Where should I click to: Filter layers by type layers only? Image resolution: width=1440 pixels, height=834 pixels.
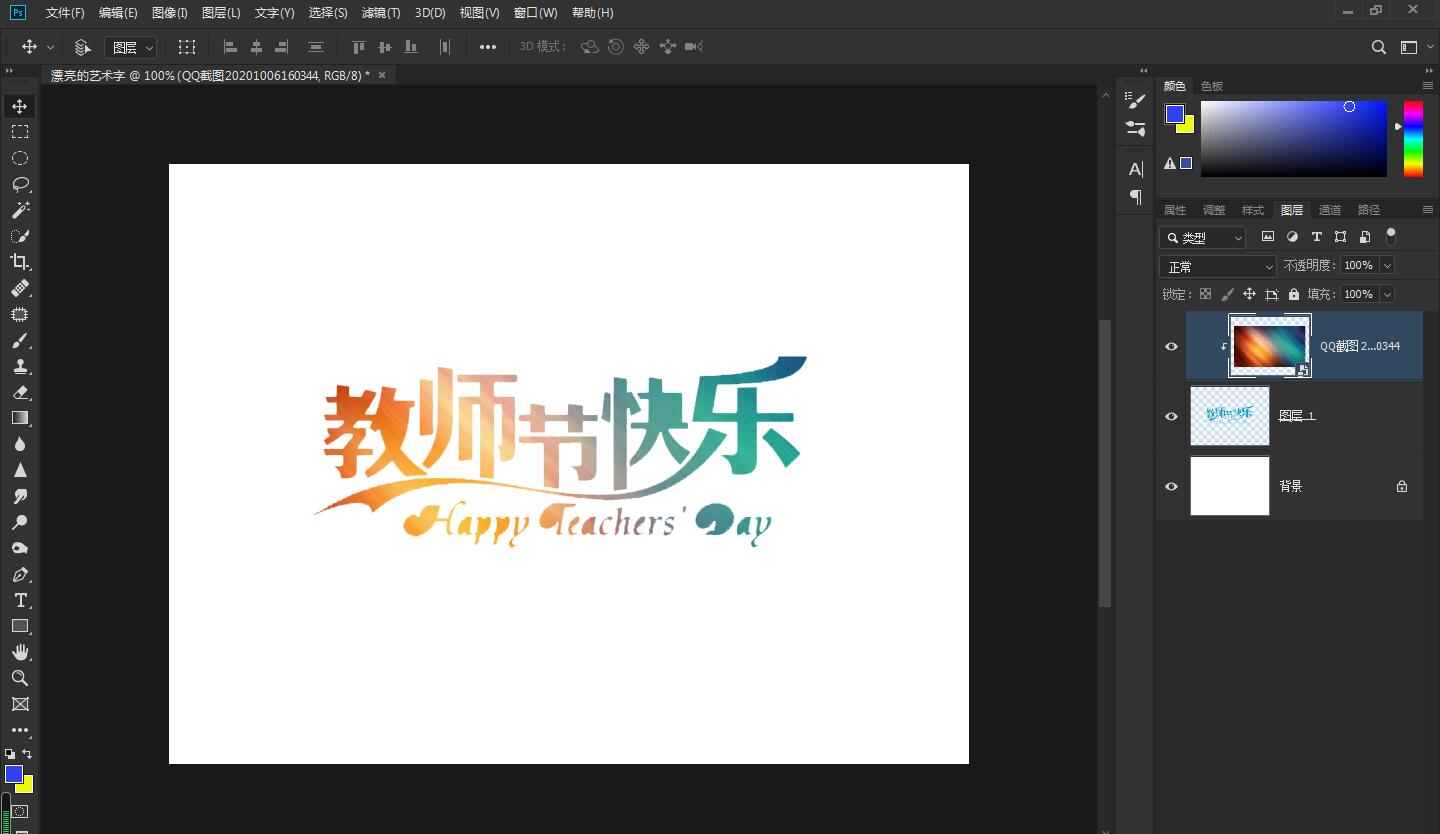(x=1317, y=236)
